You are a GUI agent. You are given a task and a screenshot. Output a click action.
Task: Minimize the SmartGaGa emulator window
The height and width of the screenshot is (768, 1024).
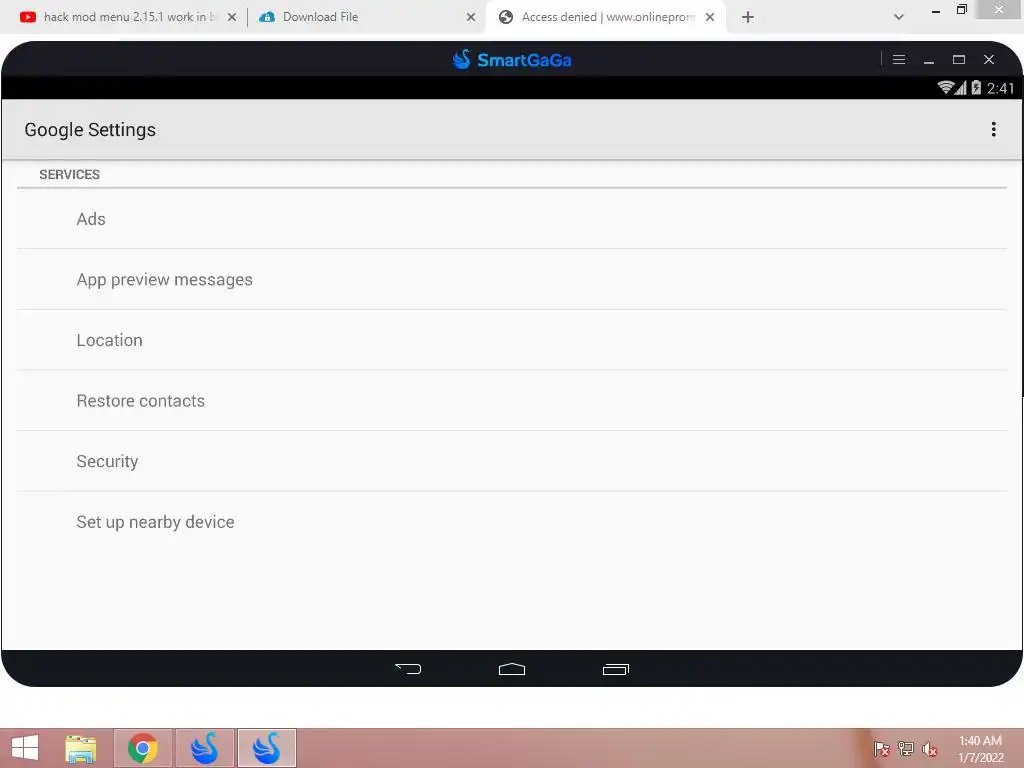tap(929, 60)
